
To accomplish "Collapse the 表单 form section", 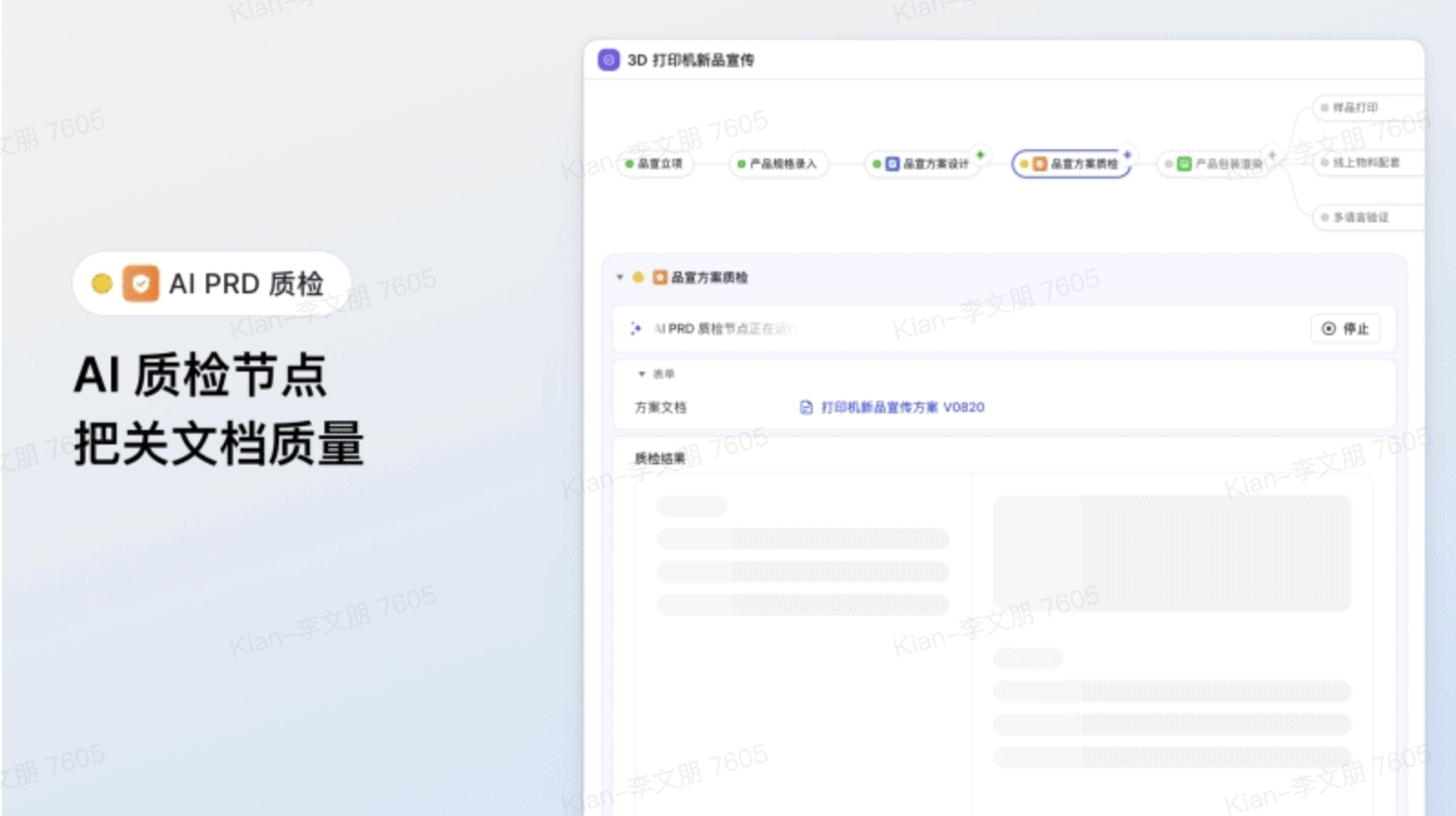I will (641, 374).
